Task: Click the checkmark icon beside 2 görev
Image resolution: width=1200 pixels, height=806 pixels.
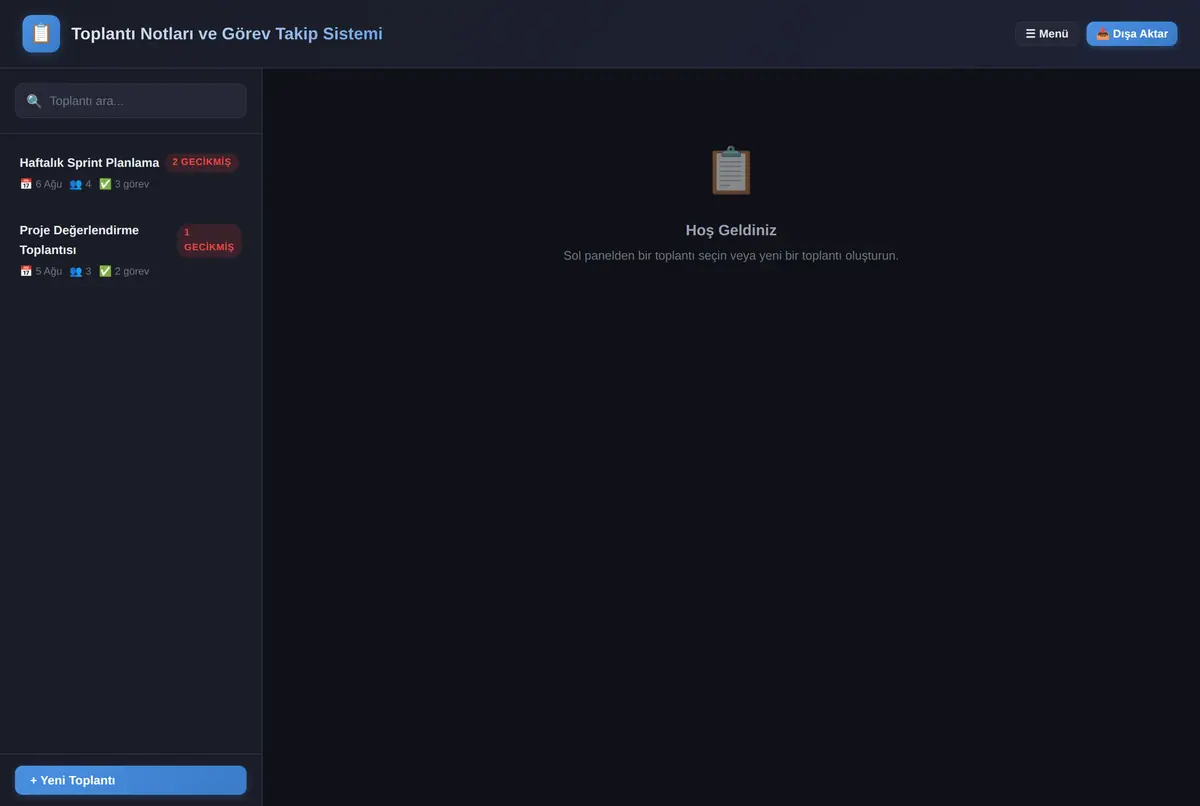Action: [105, 271]
